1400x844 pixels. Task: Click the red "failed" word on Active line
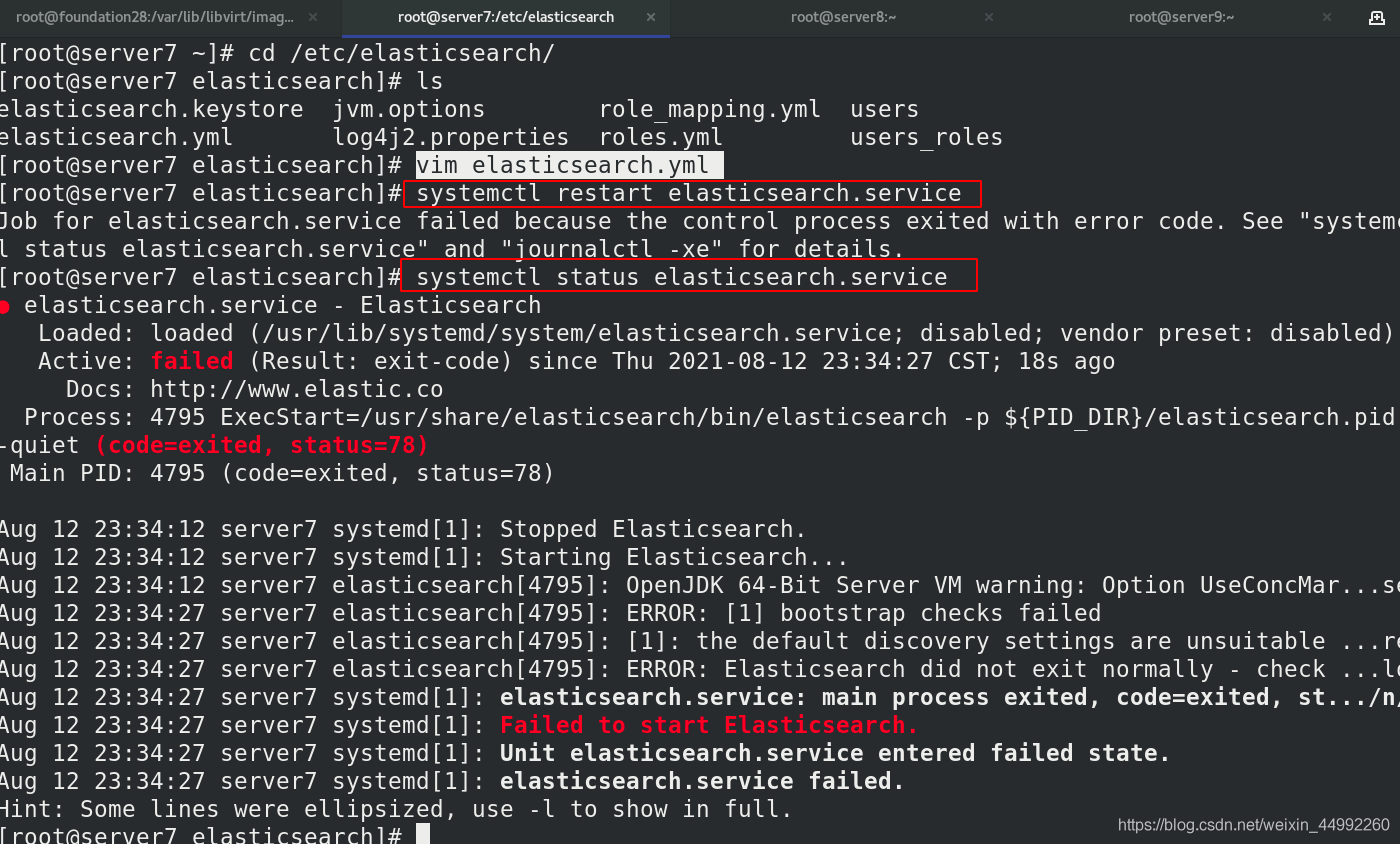pyautogui.click(x=192, y=361)
